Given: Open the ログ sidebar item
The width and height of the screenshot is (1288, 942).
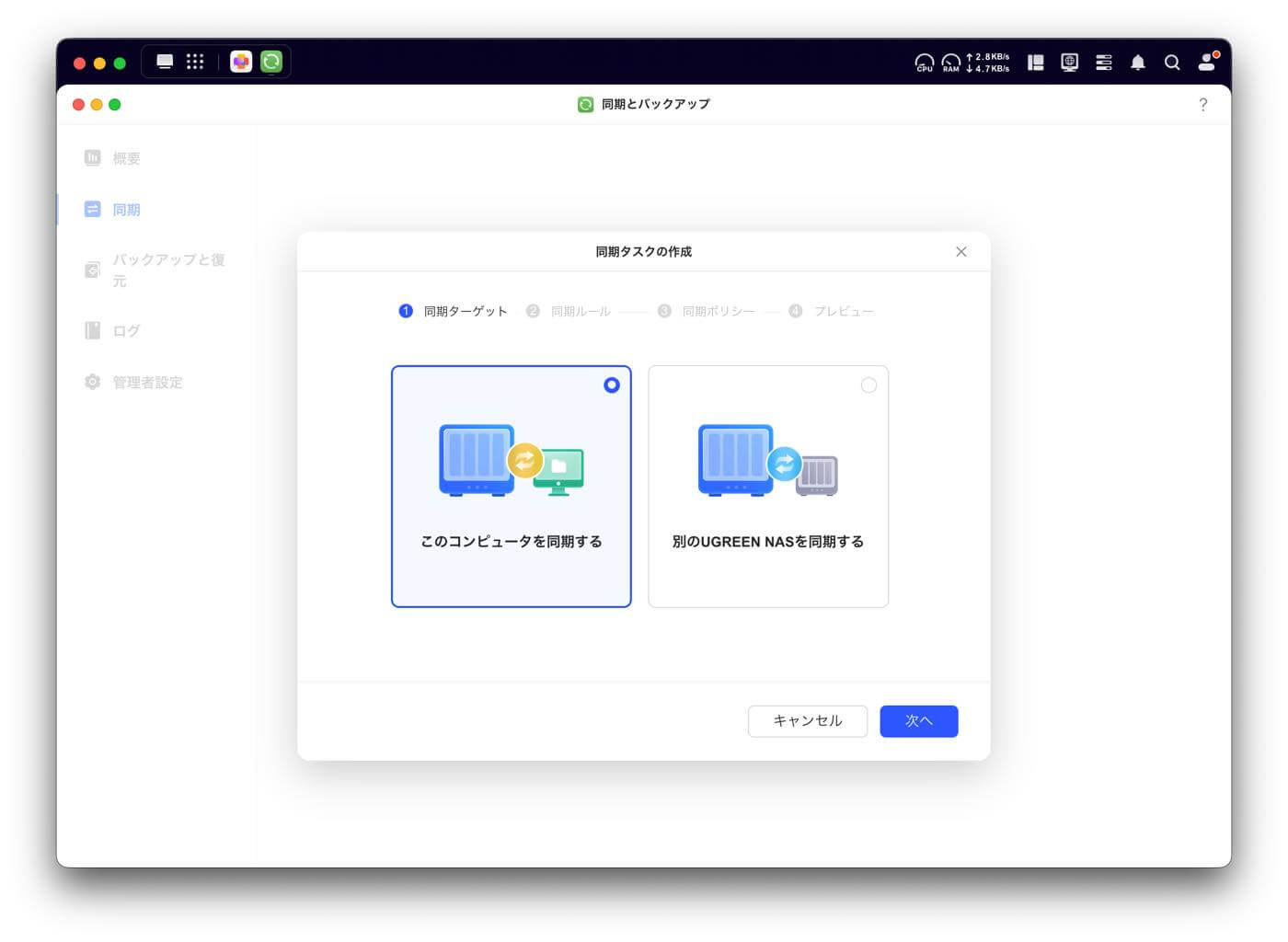Looking at the screenshot, I should [126, 331].
